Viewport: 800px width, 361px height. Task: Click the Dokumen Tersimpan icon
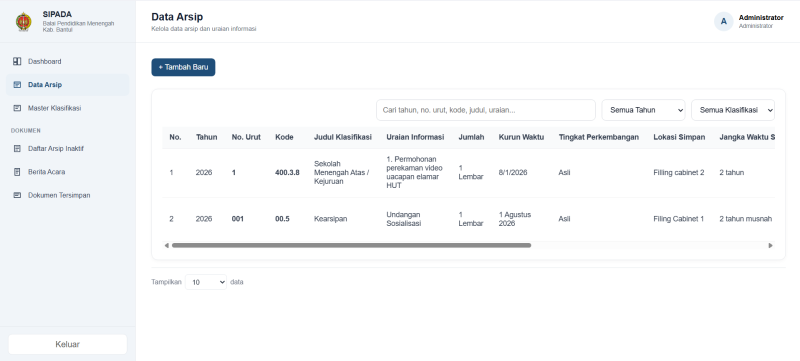pos(17,195)
